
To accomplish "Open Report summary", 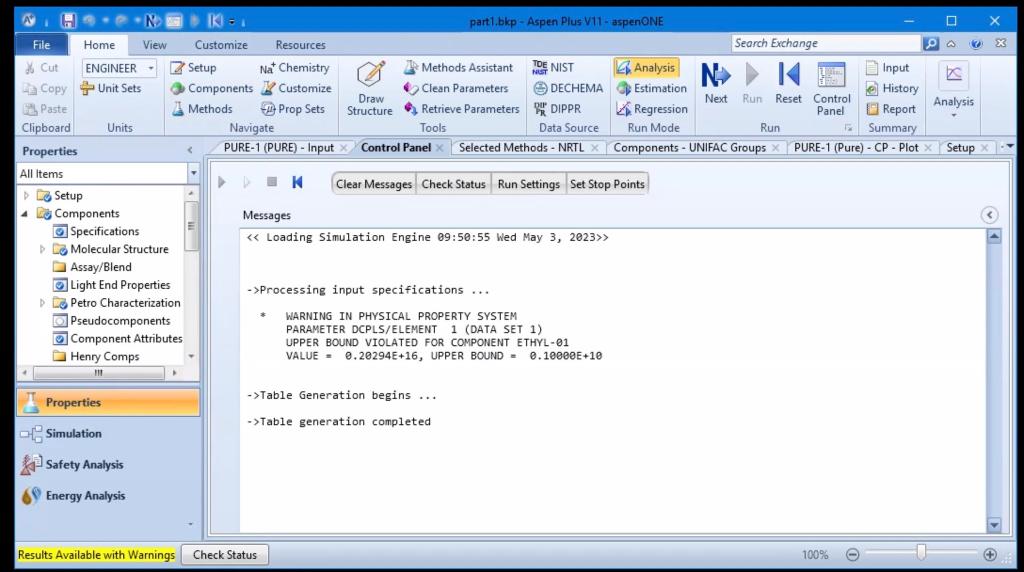I will 891,109.
